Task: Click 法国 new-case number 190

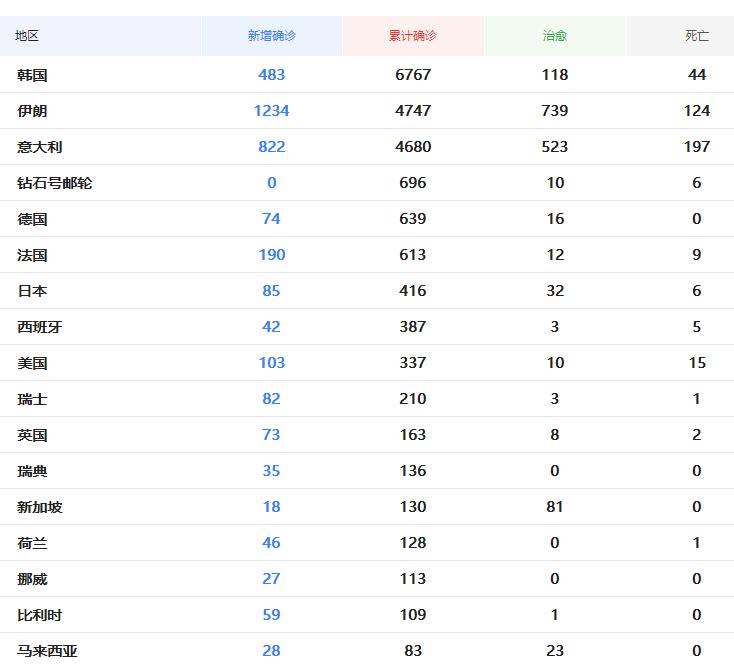Action: click(271, 255)
